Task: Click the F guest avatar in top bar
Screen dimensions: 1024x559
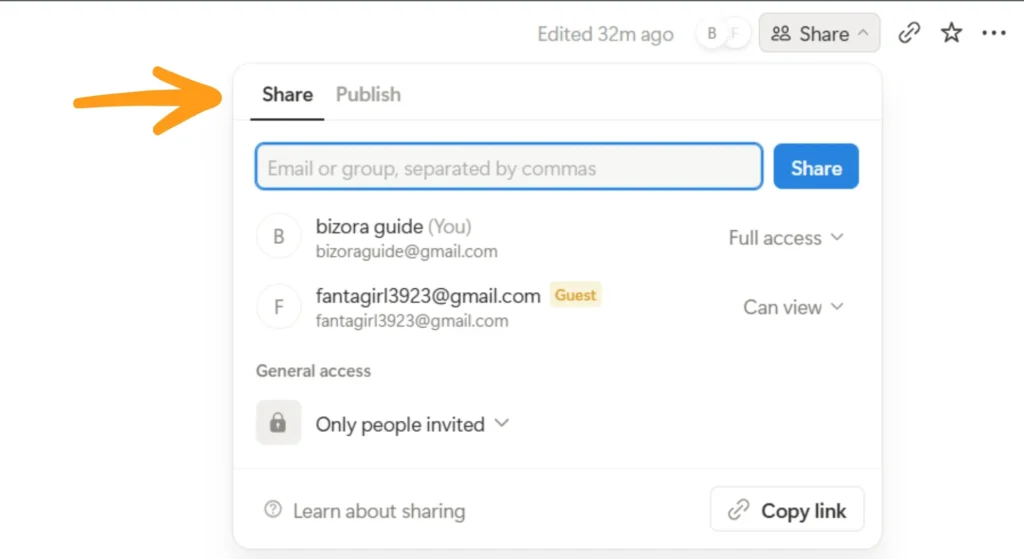Action: (735, 33)
